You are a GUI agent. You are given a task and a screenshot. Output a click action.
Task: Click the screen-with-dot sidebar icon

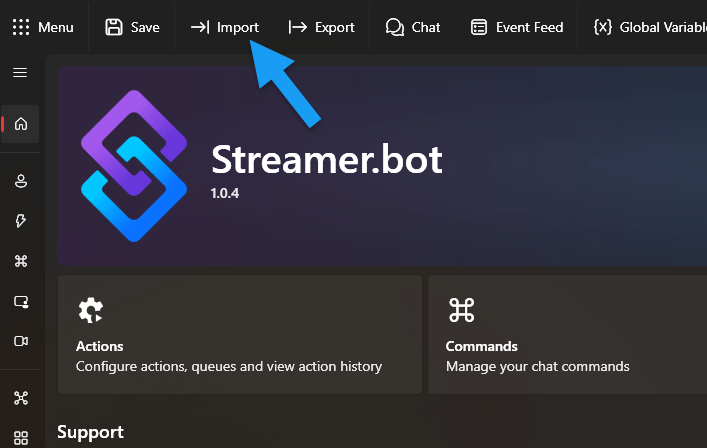coord(21,301)
